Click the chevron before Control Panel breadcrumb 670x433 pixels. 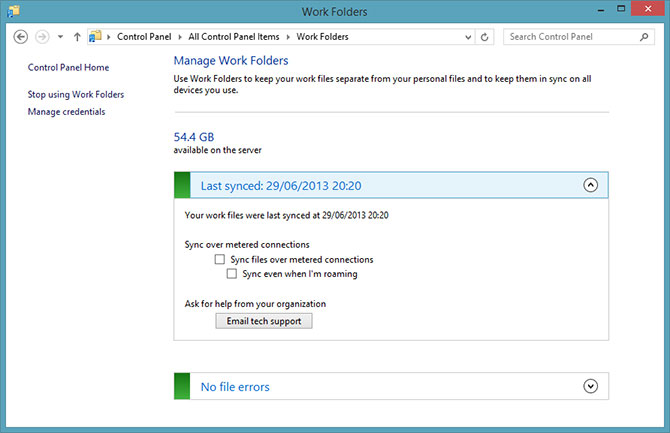tap(109, 37)
